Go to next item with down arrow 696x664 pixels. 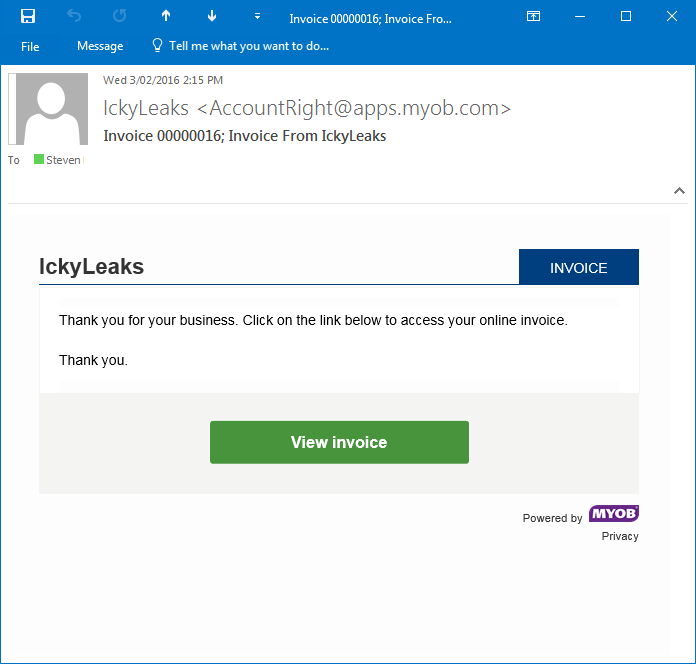[212, 16]
